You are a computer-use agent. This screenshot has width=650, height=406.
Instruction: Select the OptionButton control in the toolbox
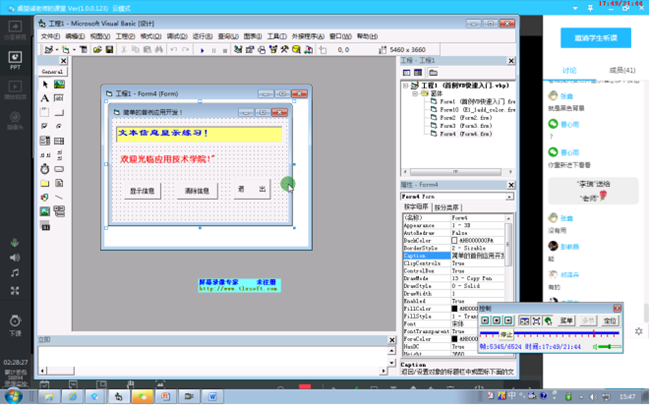[59, 126]
